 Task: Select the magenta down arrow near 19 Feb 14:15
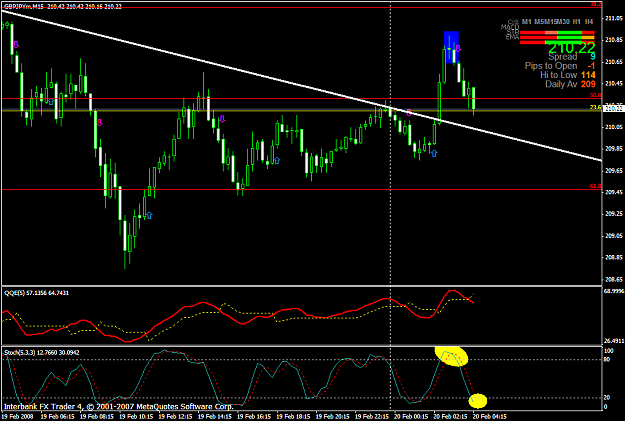222,118
